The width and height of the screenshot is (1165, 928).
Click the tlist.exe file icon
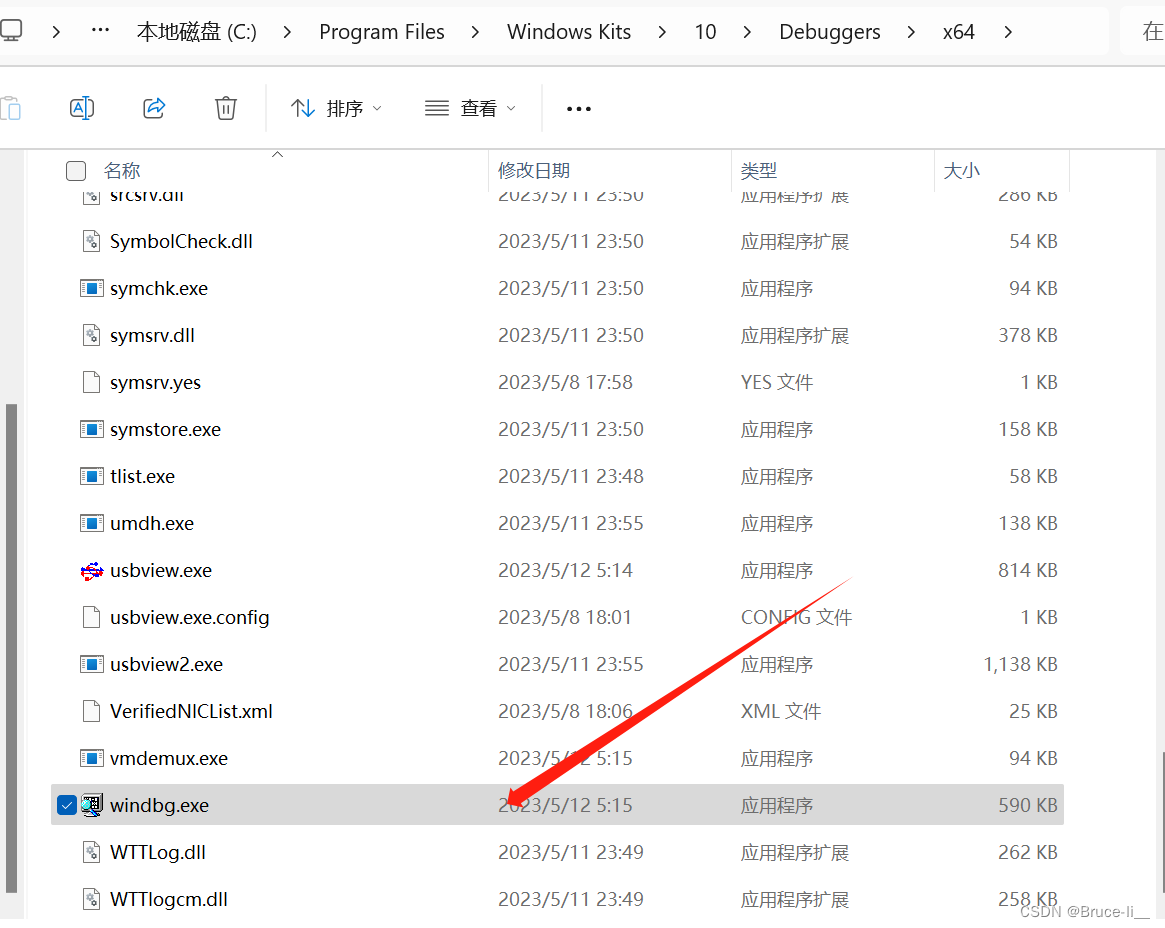tap(91, 476)
